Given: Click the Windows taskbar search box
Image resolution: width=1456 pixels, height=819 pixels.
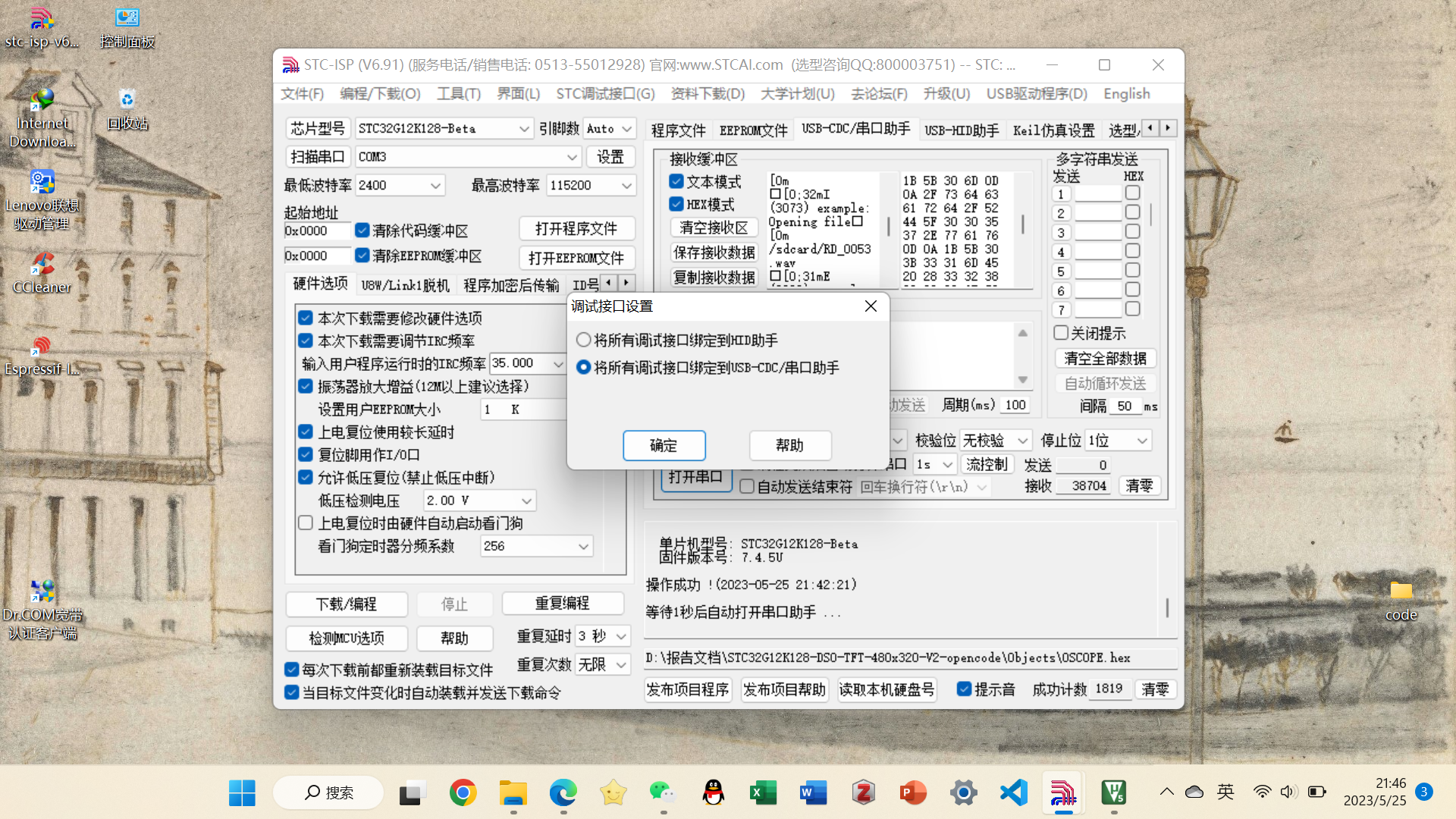Looking at the screenshot, I should 328,792.
